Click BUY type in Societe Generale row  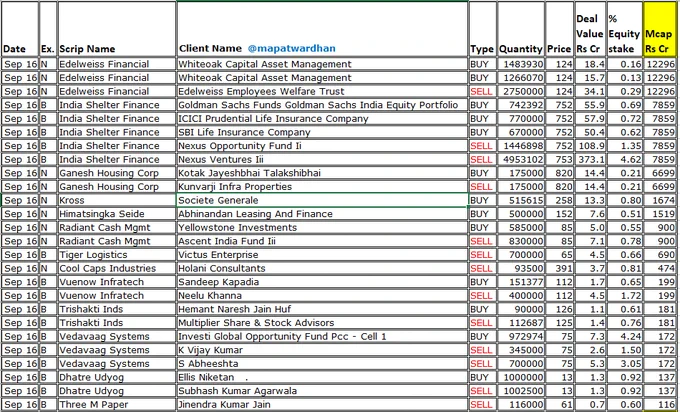(x=482, y=200)
